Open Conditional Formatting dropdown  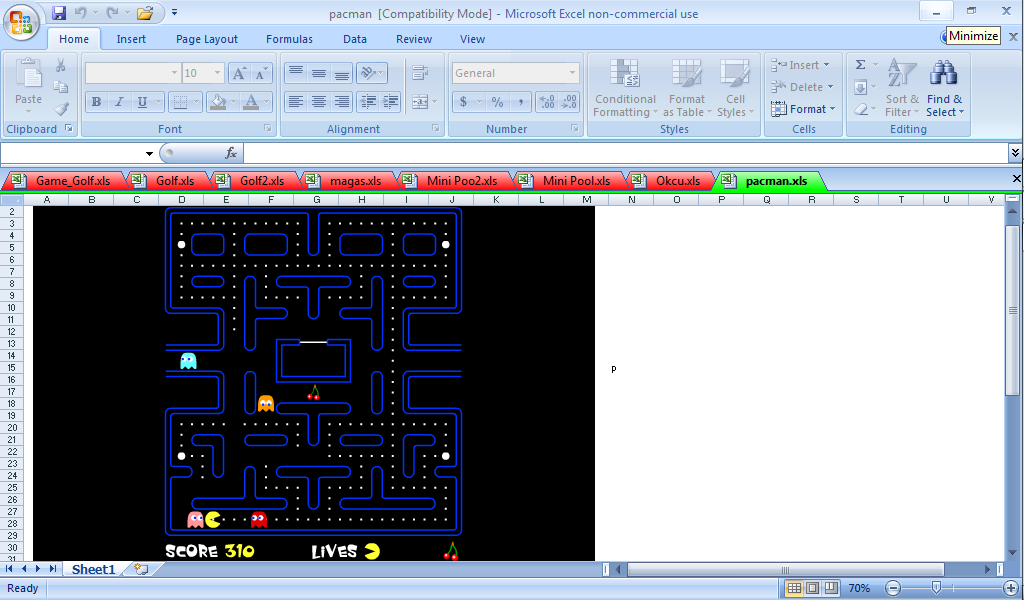625,89
